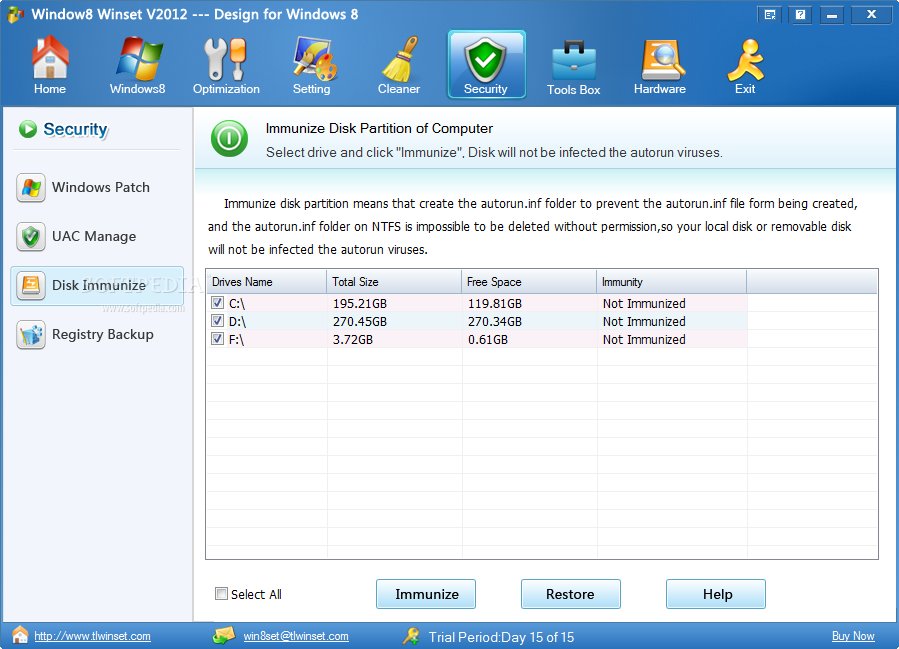Select the Security shield icon
The width and height of the screenshot is (899, 649).
point(486,61)
